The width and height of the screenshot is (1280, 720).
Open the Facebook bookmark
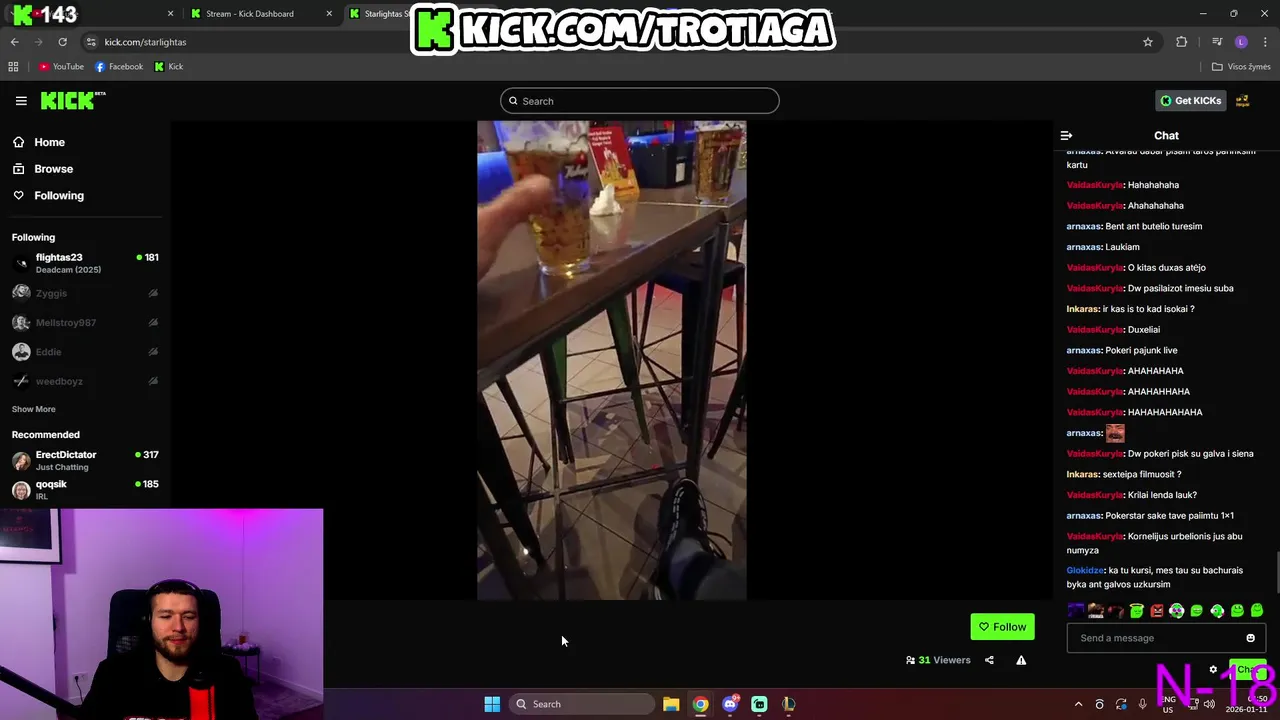(119, 67)
